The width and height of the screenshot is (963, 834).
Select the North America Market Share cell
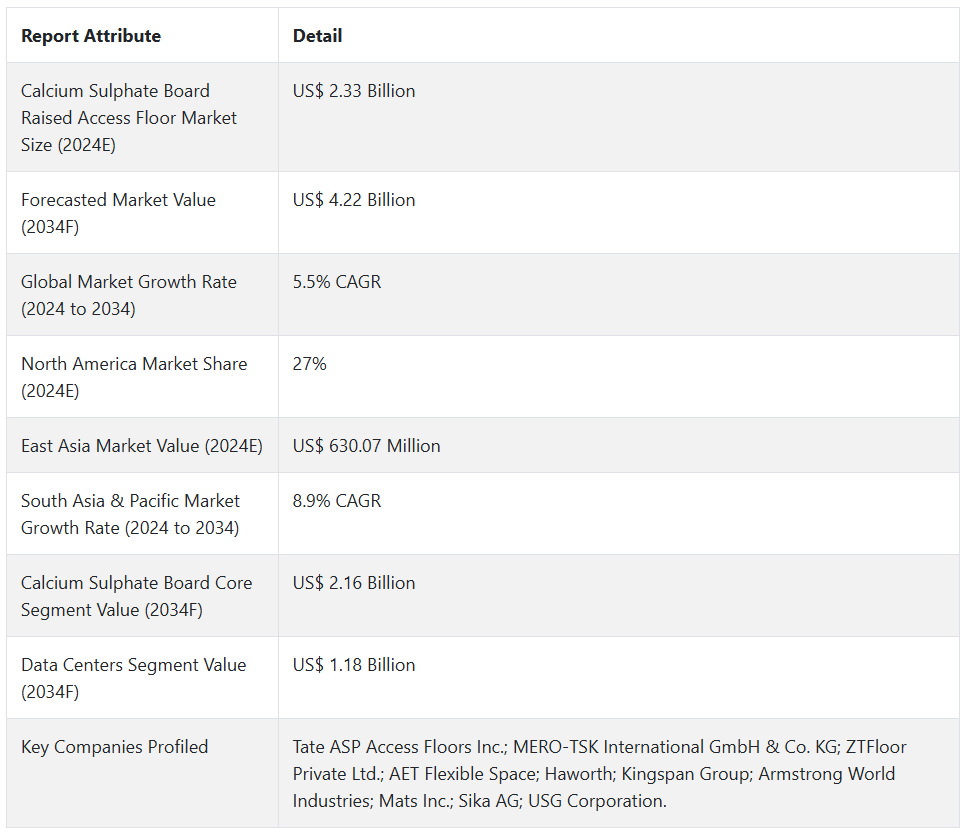(134, 377)
